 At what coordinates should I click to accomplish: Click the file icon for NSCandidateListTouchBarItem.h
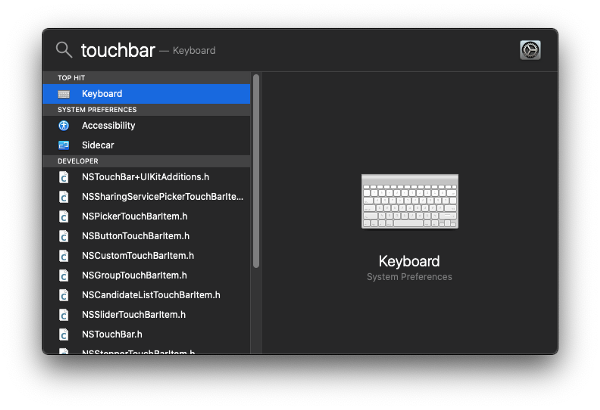tap(64, 295)
